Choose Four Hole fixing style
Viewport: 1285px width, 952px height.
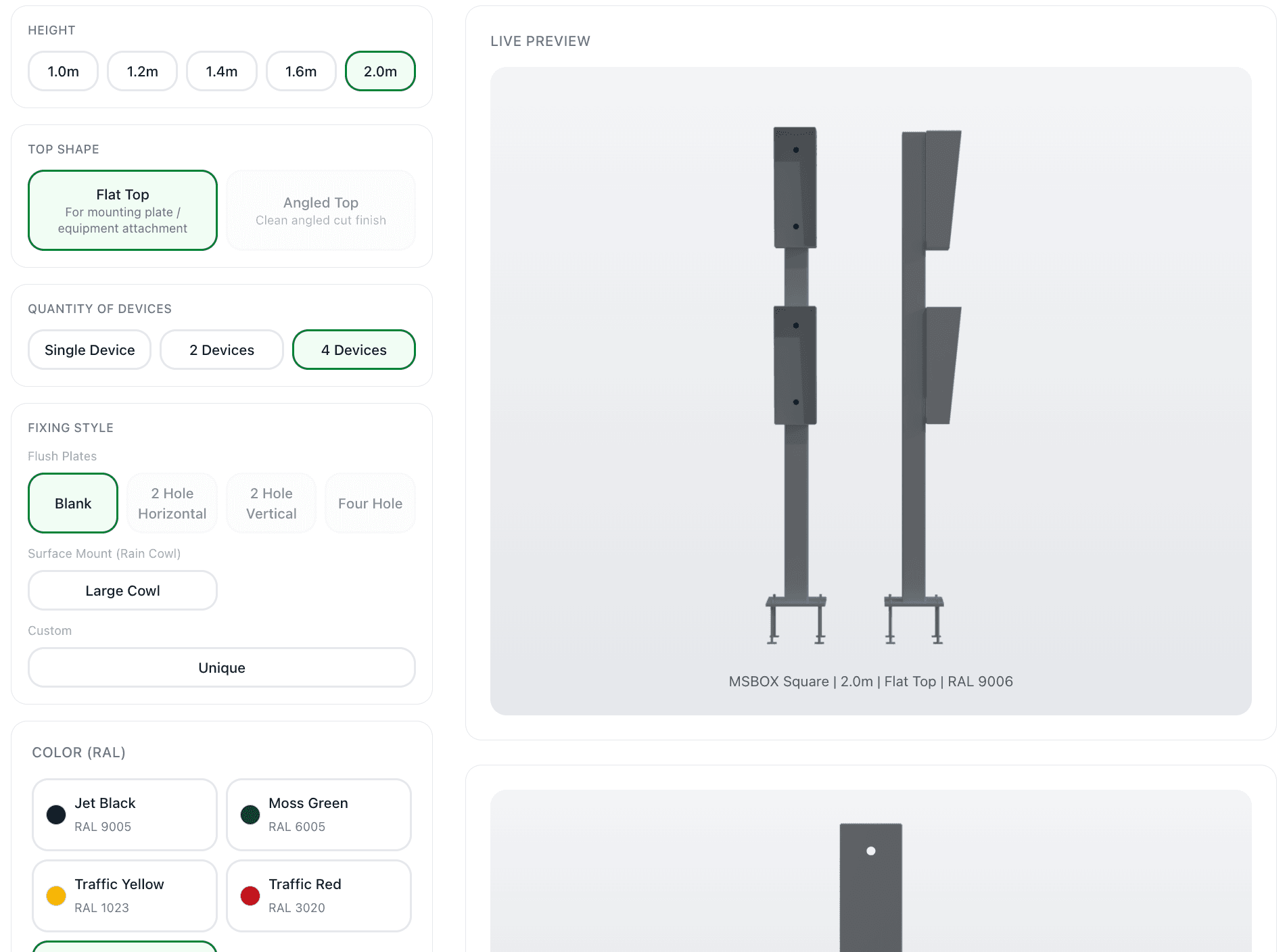point(371,503)
